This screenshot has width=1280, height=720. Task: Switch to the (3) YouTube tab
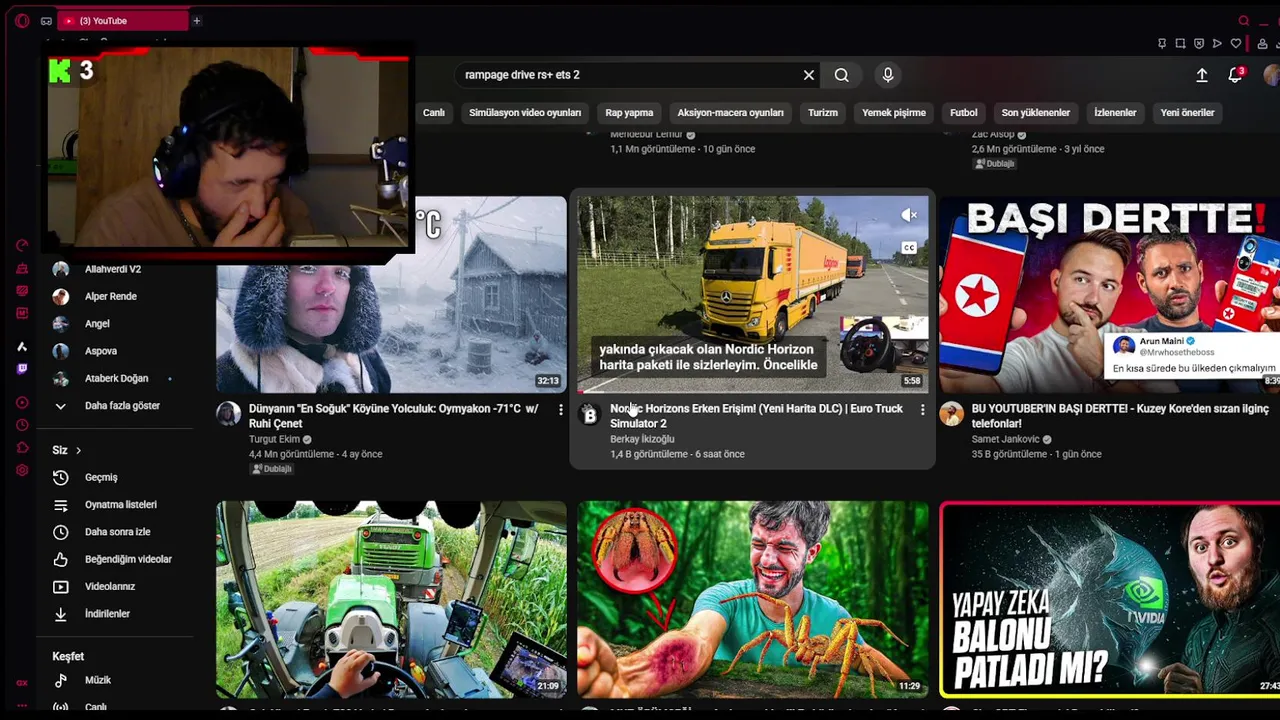[123, 21]
